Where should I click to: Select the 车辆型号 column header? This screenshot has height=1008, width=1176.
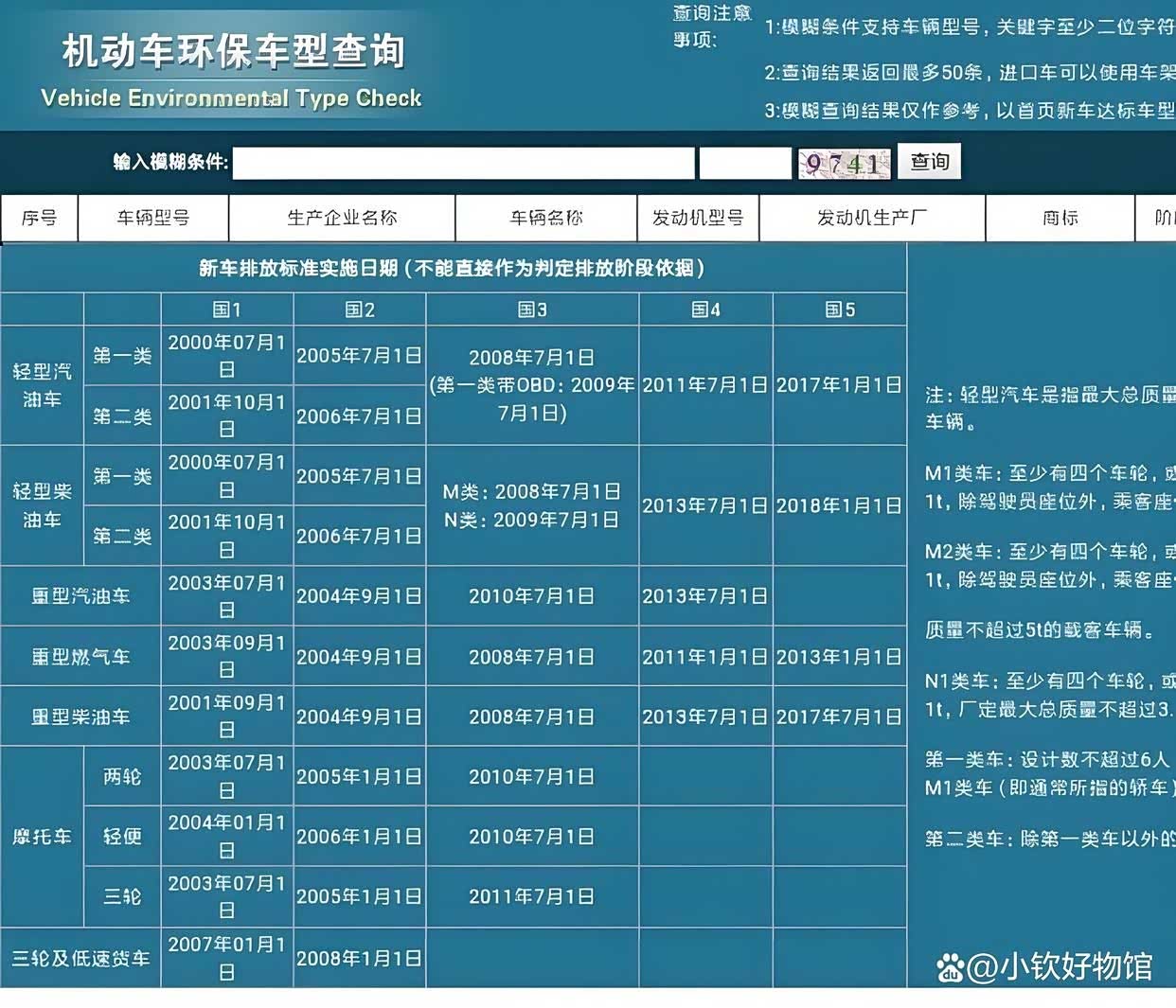pos(152,219)
